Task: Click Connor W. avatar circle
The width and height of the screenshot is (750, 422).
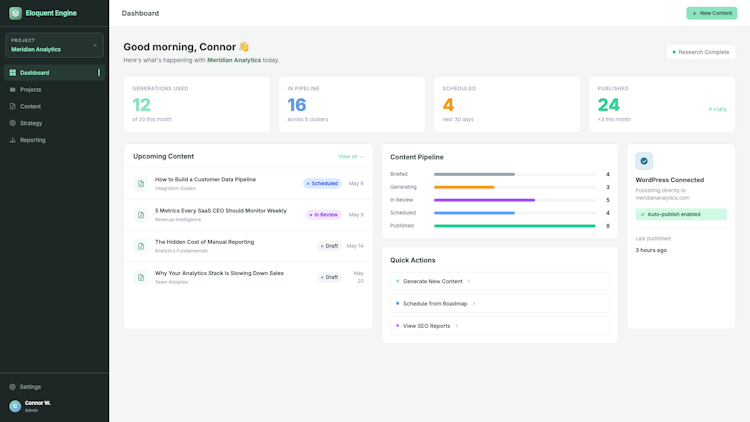Action: tap(15, 406)
